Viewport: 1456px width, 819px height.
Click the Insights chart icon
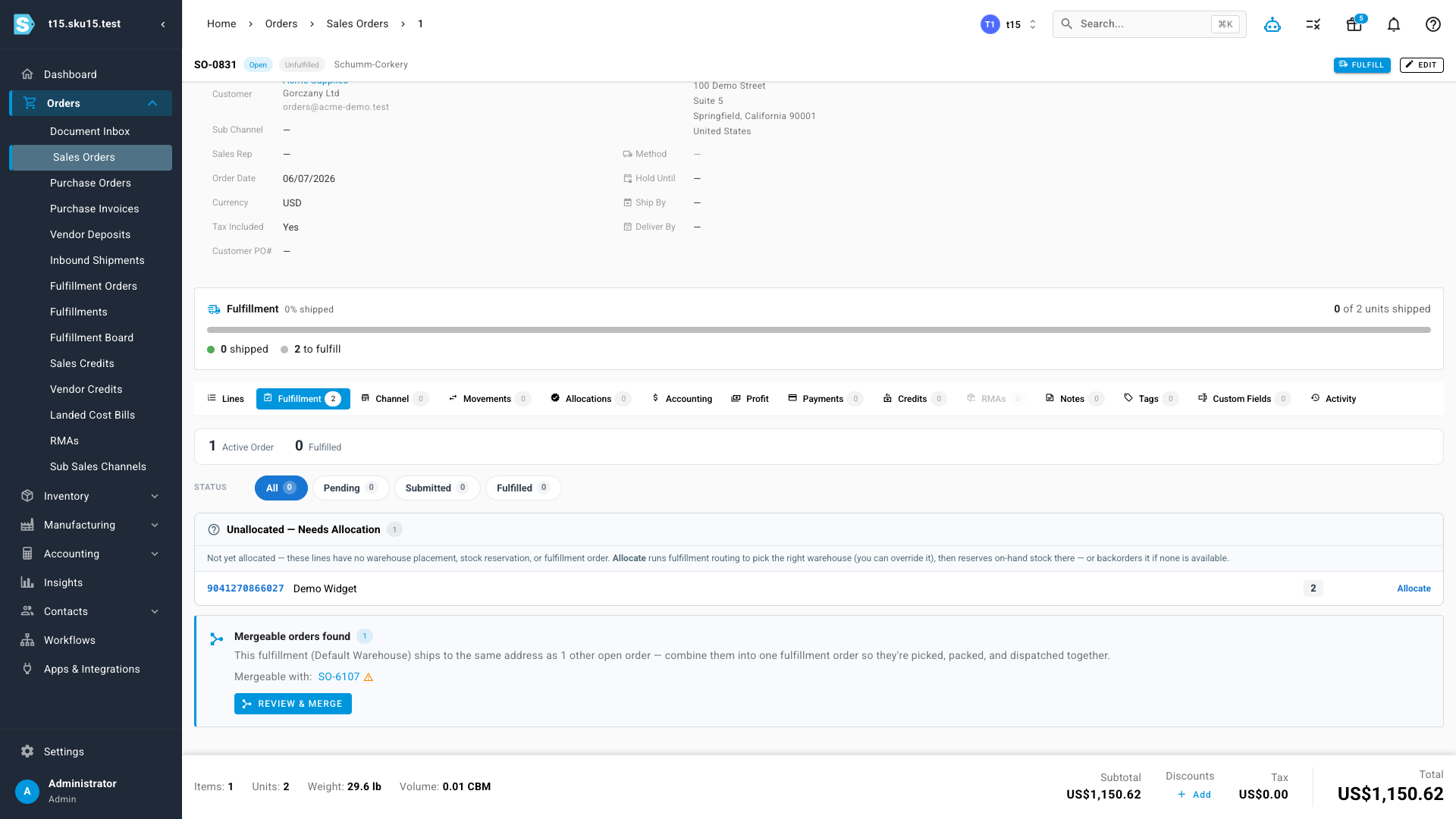coord(27,582)
